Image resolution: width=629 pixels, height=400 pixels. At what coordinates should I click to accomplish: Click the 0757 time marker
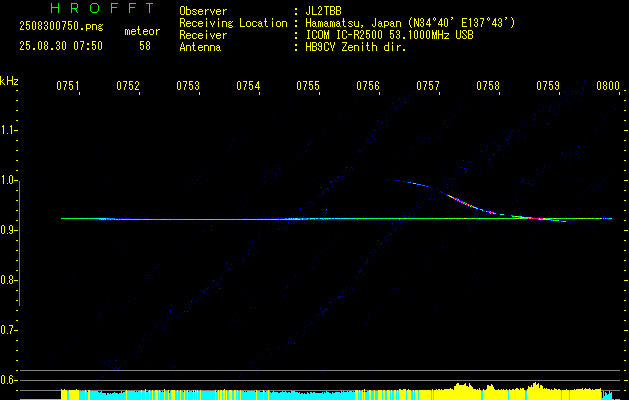coord(428,86)
